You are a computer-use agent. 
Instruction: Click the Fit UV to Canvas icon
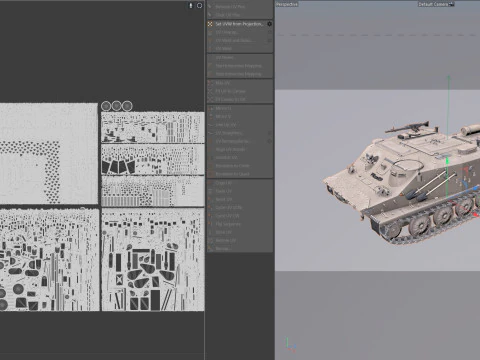click(210, 91)
